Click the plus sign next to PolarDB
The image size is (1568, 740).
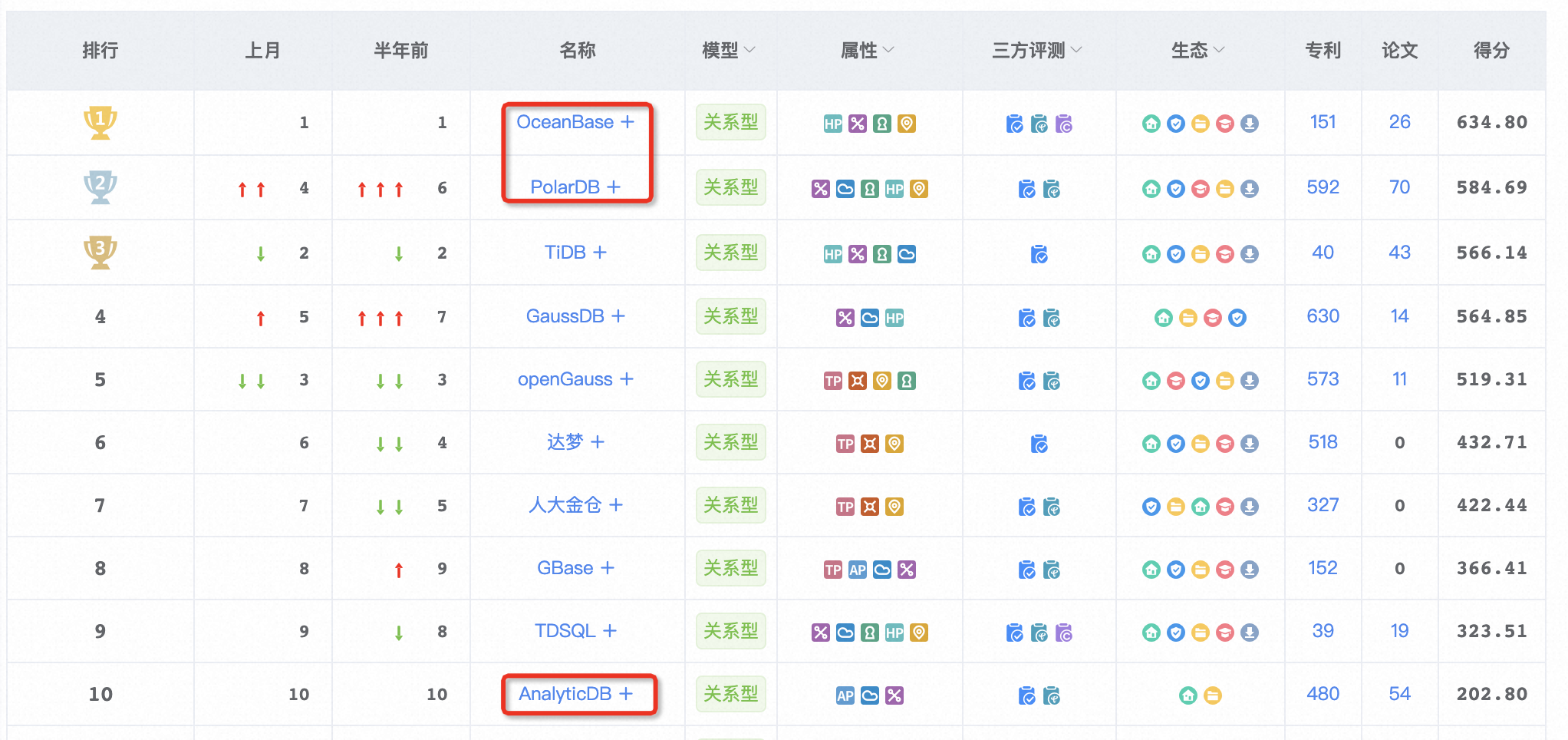tap(614, 187)
